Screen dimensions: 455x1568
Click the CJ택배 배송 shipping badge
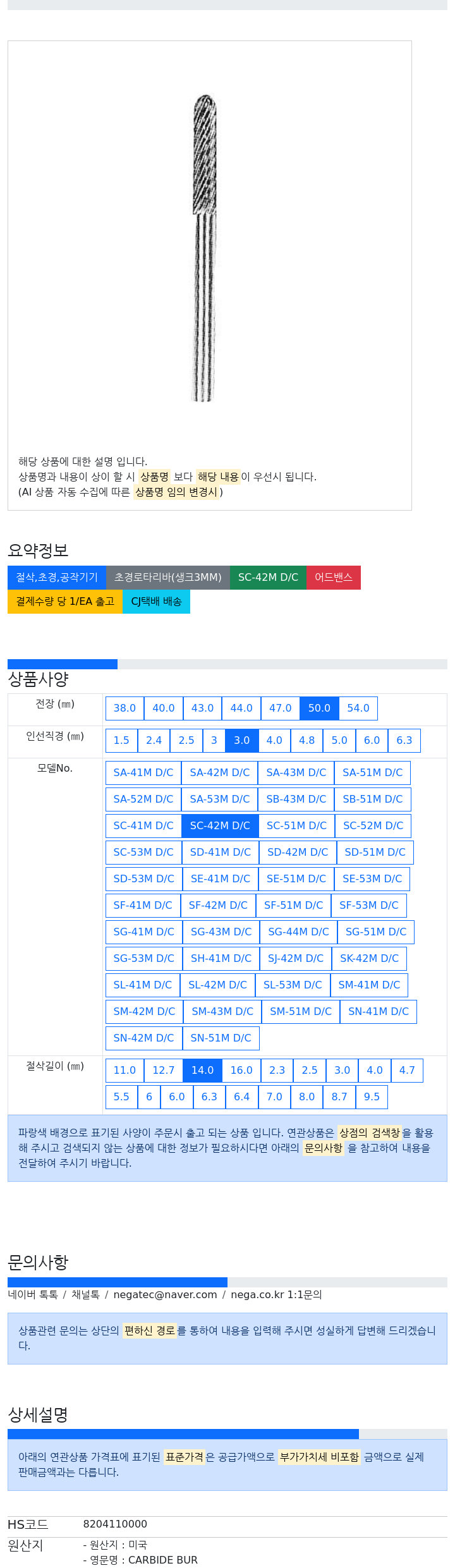tap(156, 602)
